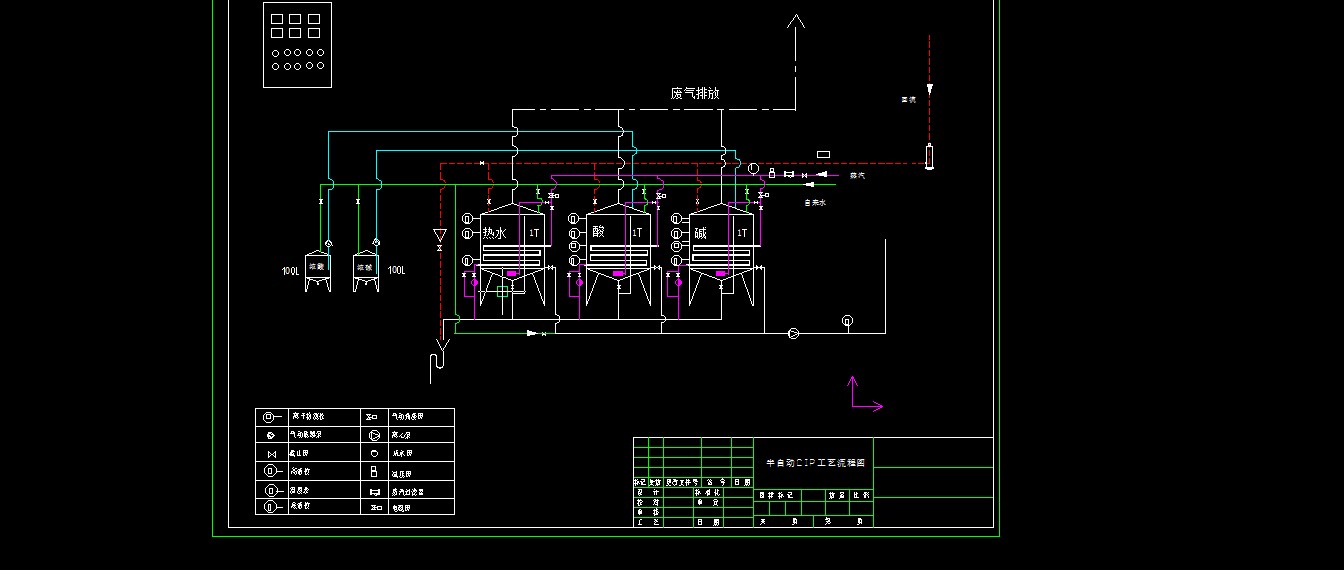Select the diaphragm pump above the 浓碱 tank
Image resolution: width=1344 pixels, height=570 pixels.
point(376,241)
